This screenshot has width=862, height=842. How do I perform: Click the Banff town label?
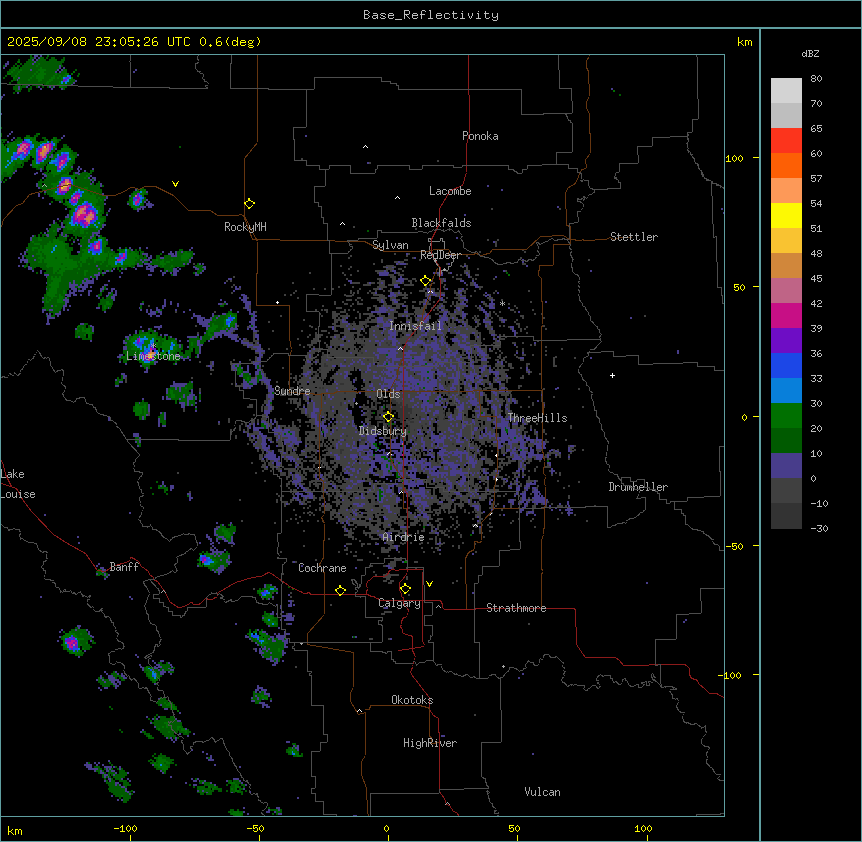124,567
